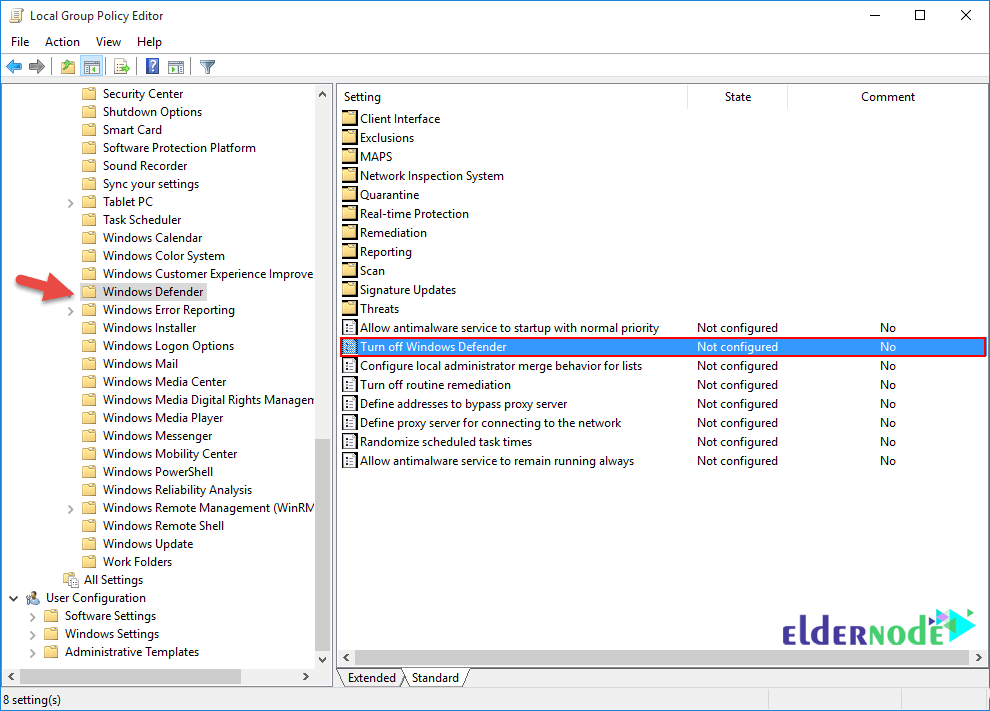
Task: Select Windows Update in the tree
Action: [x=148, y=544]
